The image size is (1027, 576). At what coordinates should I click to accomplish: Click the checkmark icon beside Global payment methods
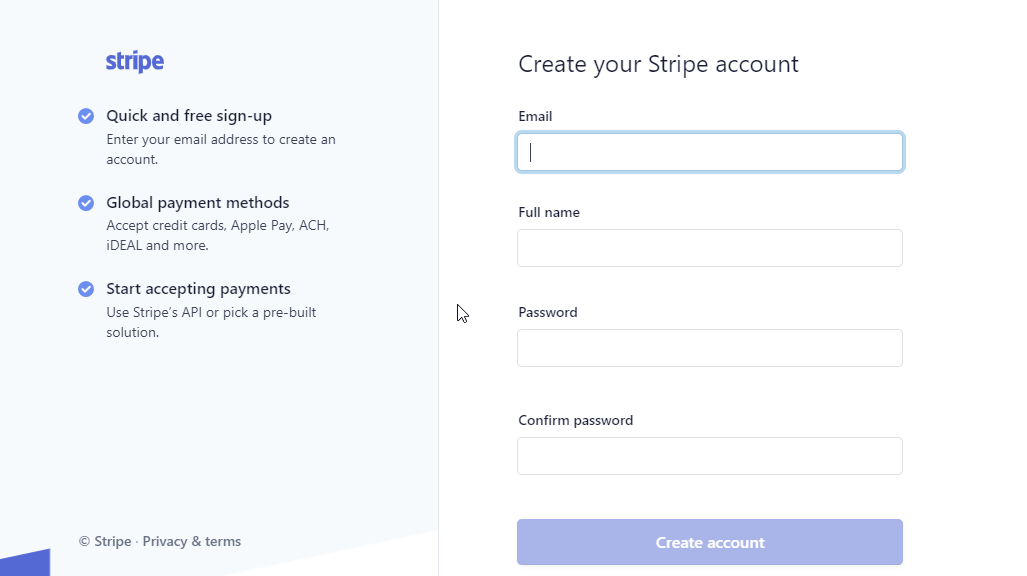86,203
